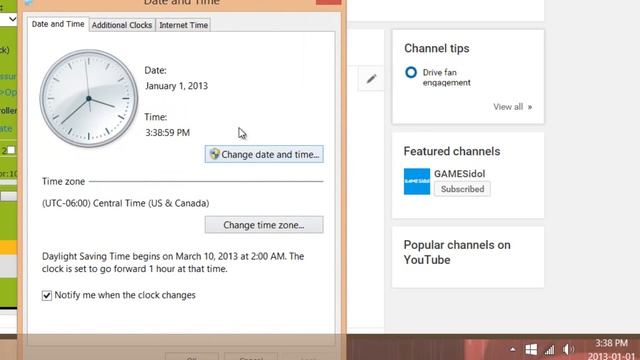Click the January 1, 2013 date text
The width and height of the screenshot is (640, 360).
[176, 86]
